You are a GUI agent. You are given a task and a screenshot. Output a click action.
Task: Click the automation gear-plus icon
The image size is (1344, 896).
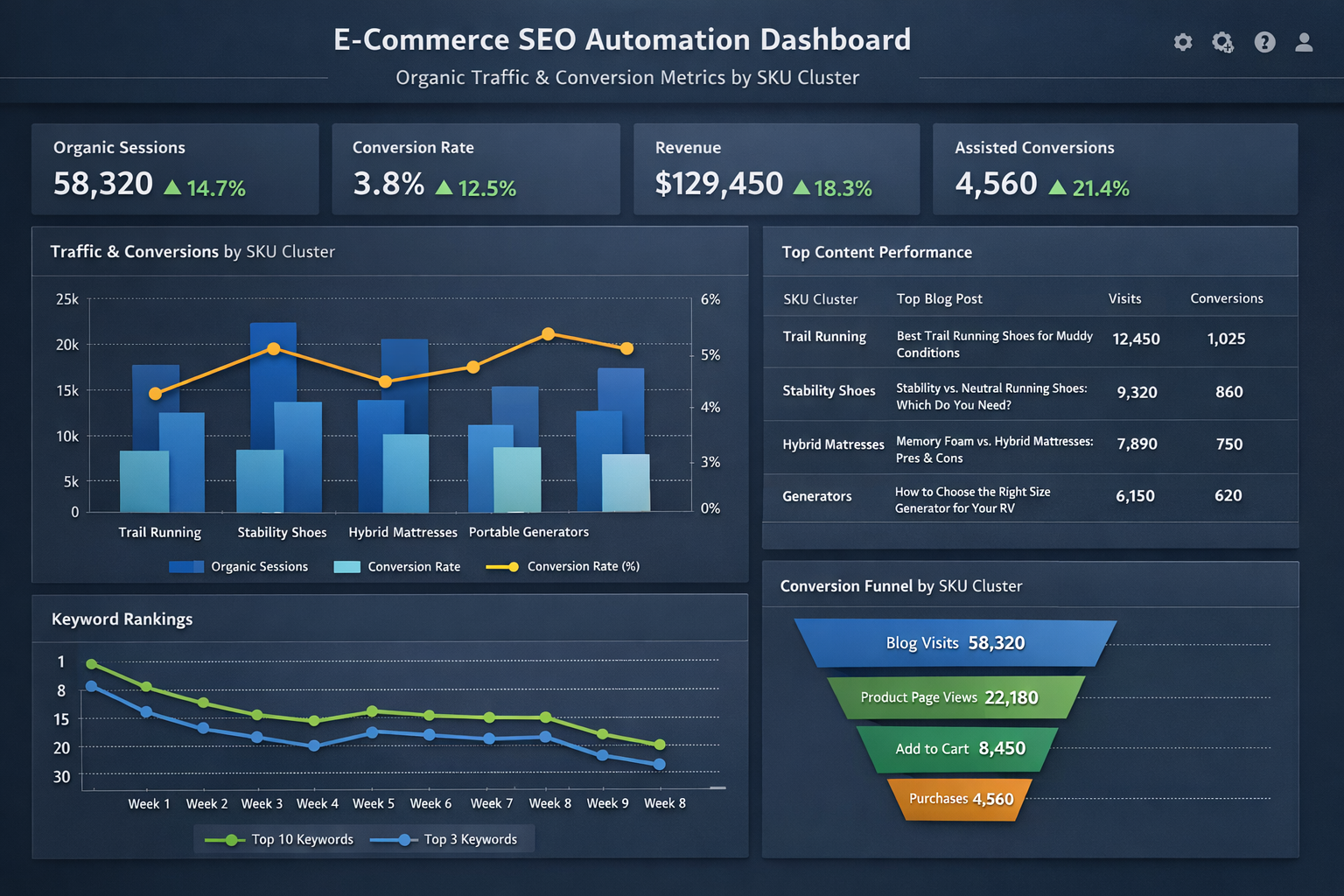point(1222,42)
